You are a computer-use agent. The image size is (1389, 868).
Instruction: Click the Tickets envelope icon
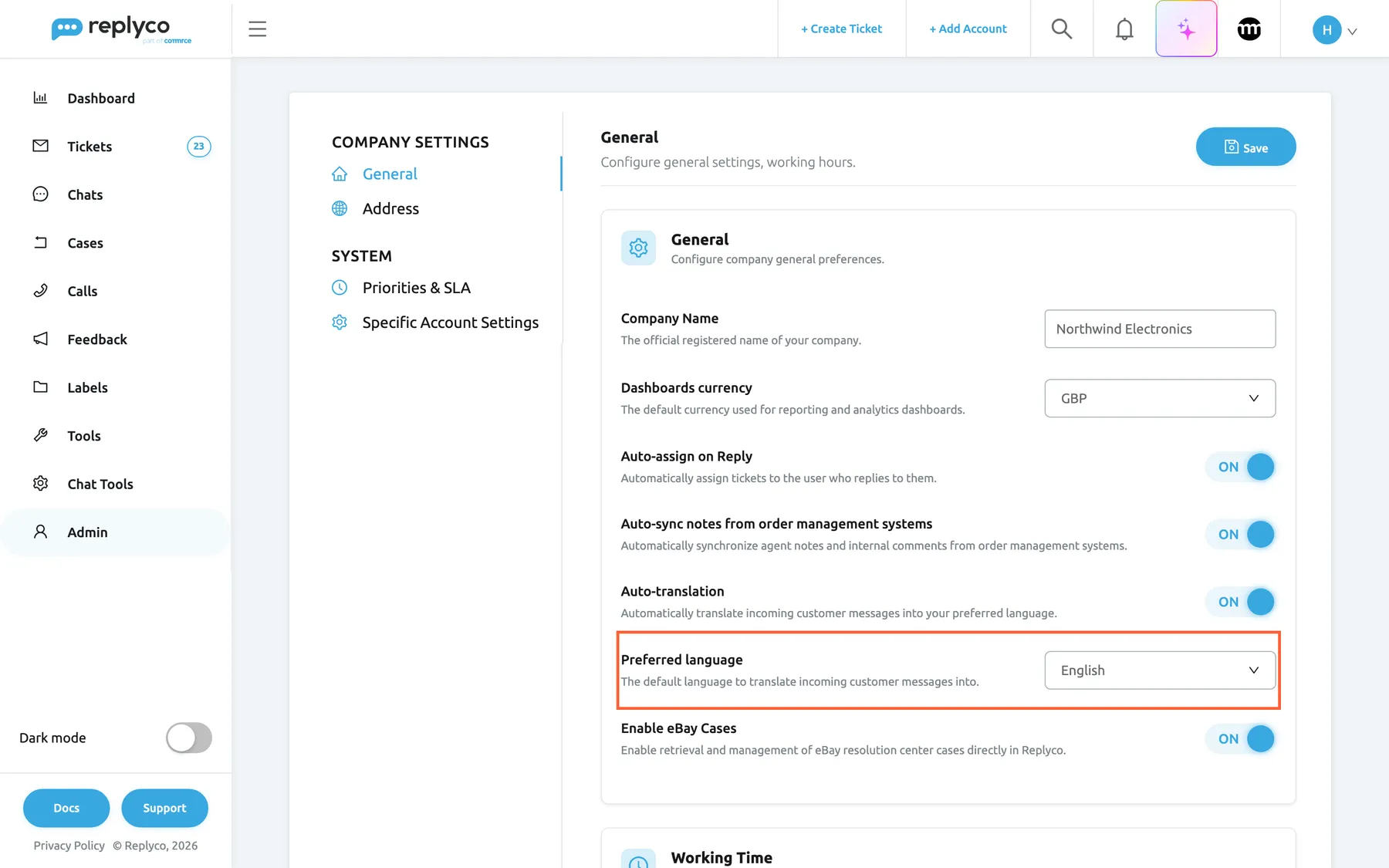click(41, 146)
